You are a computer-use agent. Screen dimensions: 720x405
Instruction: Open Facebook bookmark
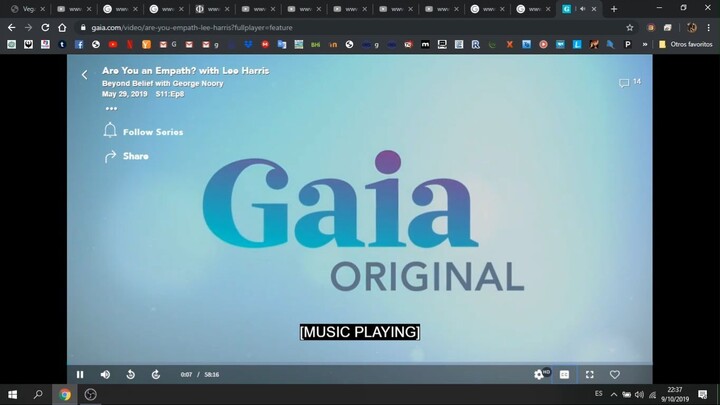pos(79,45)
